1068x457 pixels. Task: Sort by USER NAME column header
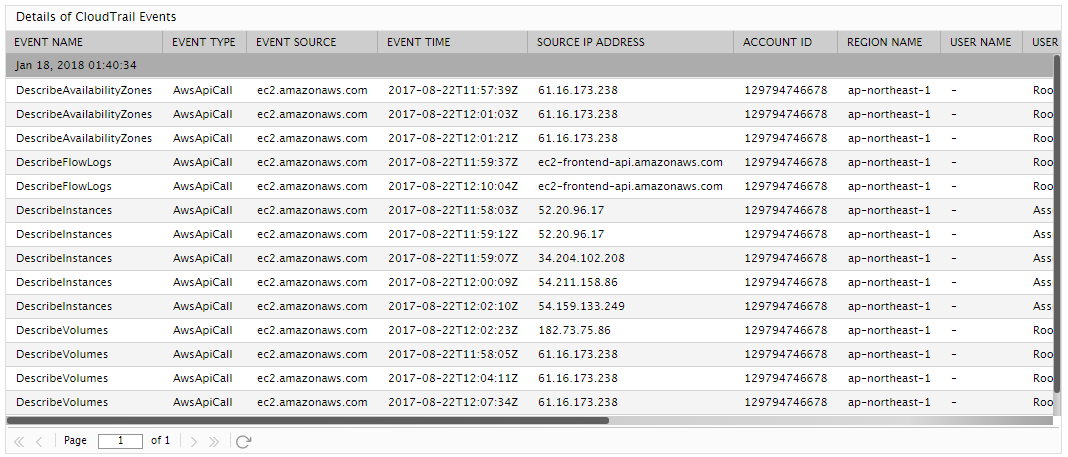pos(981,42)
